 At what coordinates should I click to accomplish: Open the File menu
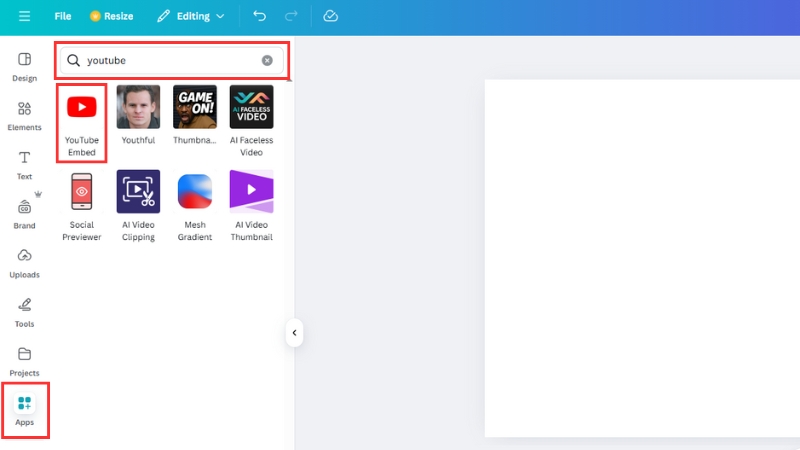click(x=63, y=17)
